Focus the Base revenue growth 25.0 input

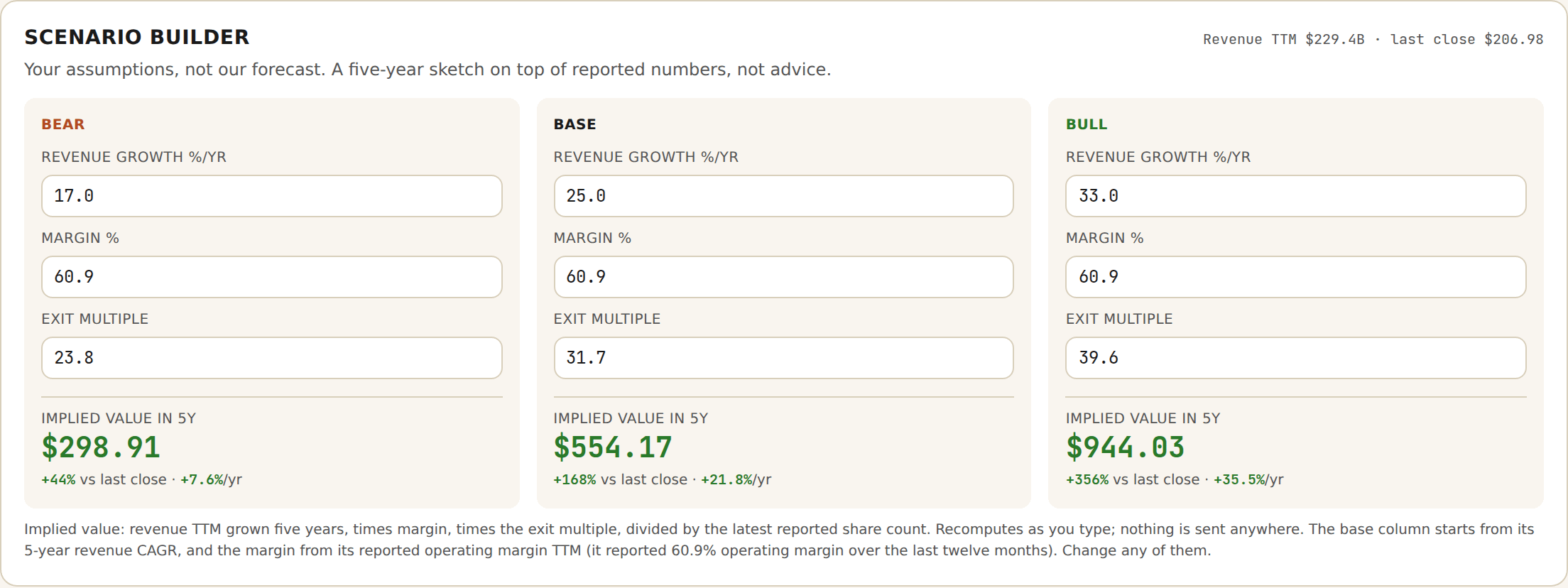[784, 196]
